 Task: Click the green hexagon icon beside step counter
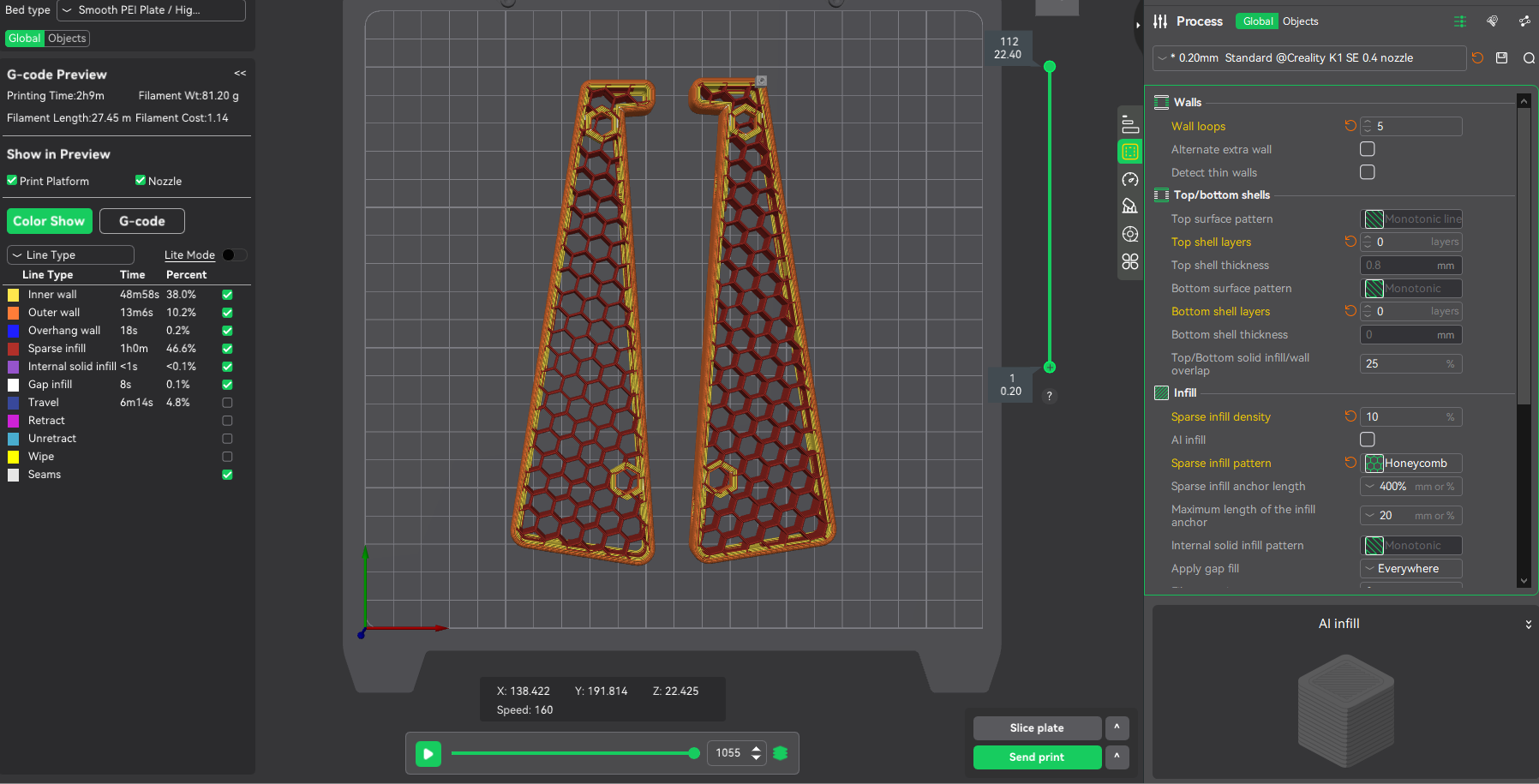coord(780,753)
